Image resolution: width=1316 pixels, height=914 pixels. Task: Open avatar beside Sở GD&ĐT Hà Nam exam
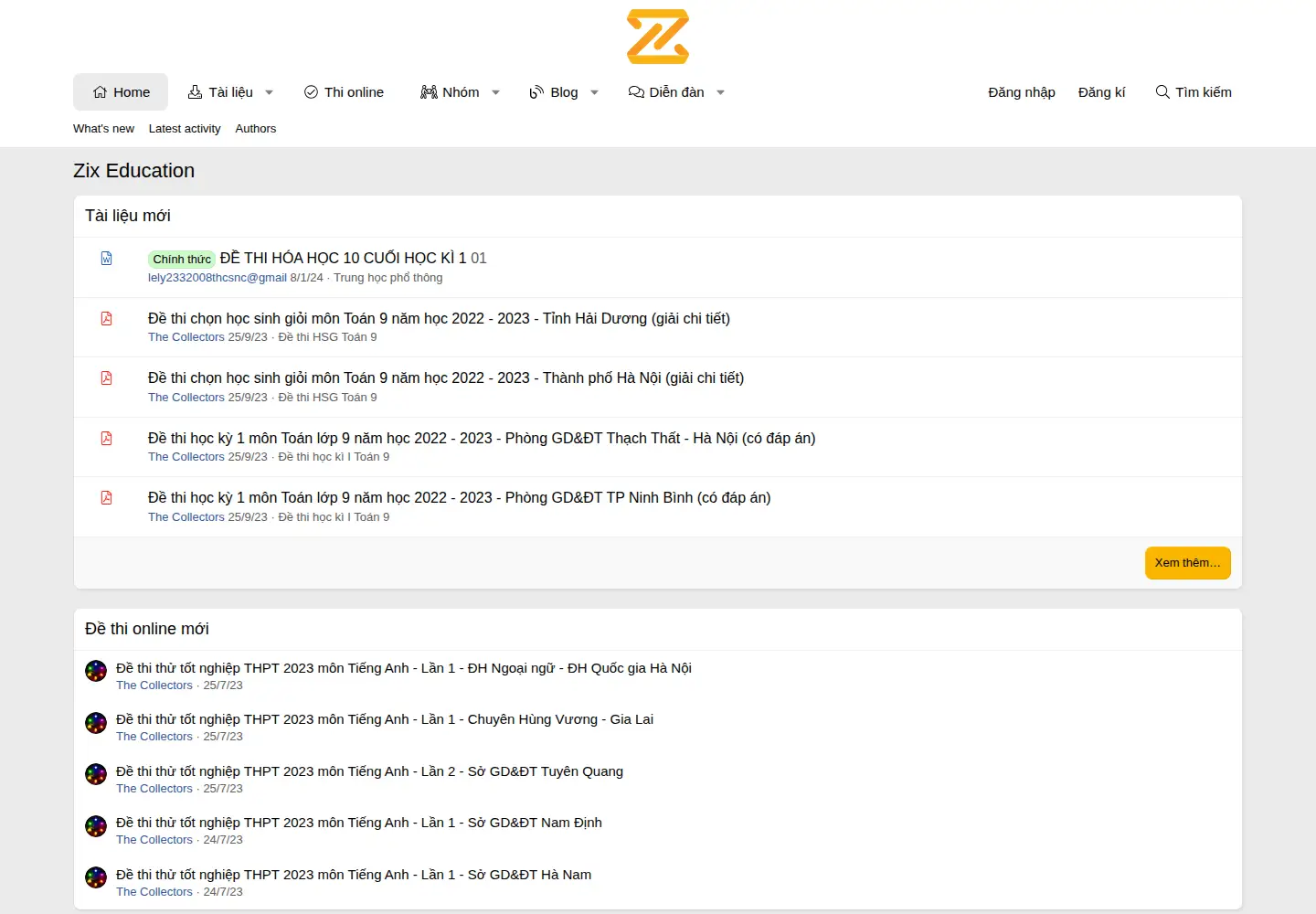coord(96,877)
